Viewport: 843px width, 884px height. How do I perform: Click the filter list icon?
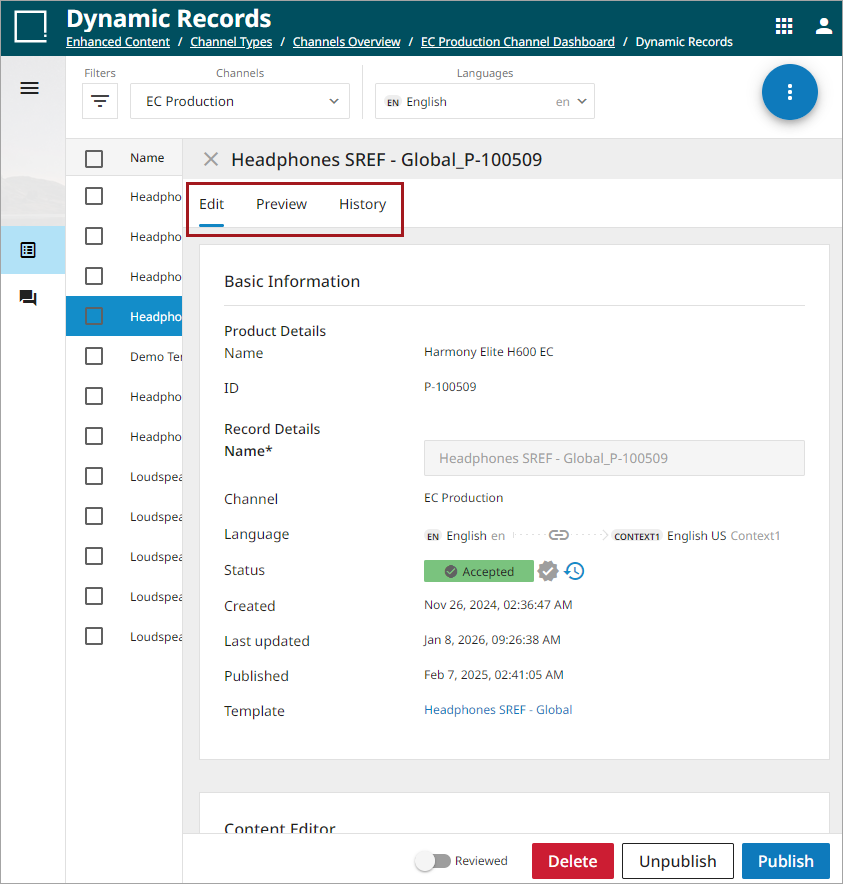(x=100, y=101)
